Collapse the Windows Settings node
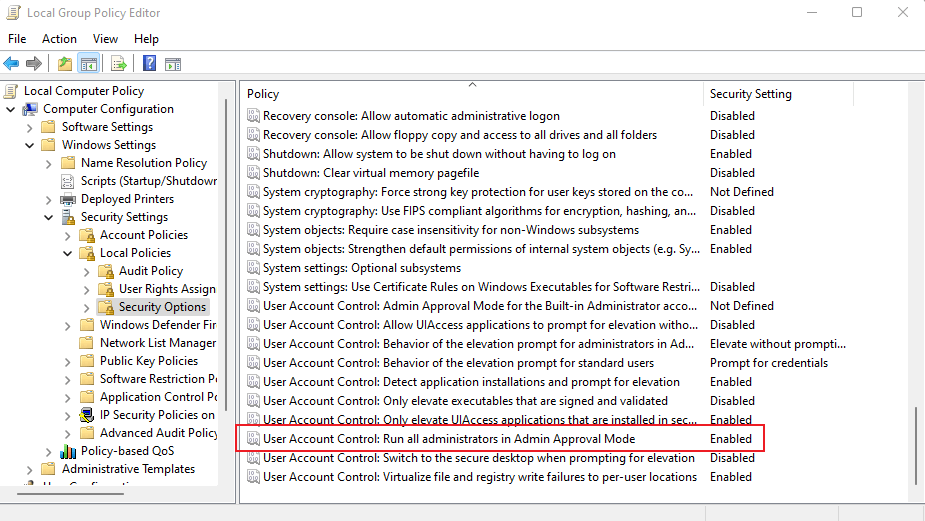 (x=29, y=145)
